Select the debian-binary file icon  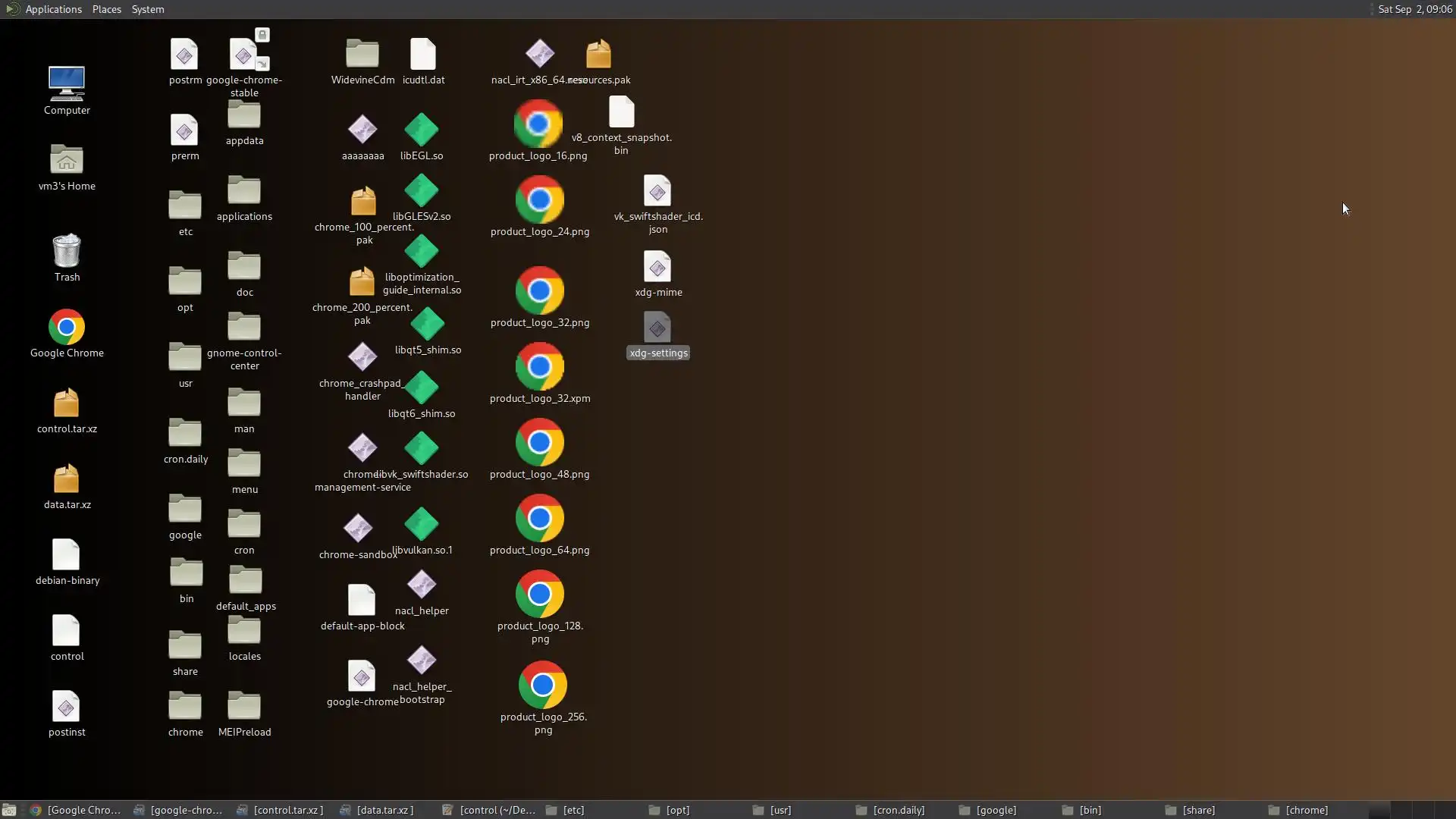coord(67,555)
